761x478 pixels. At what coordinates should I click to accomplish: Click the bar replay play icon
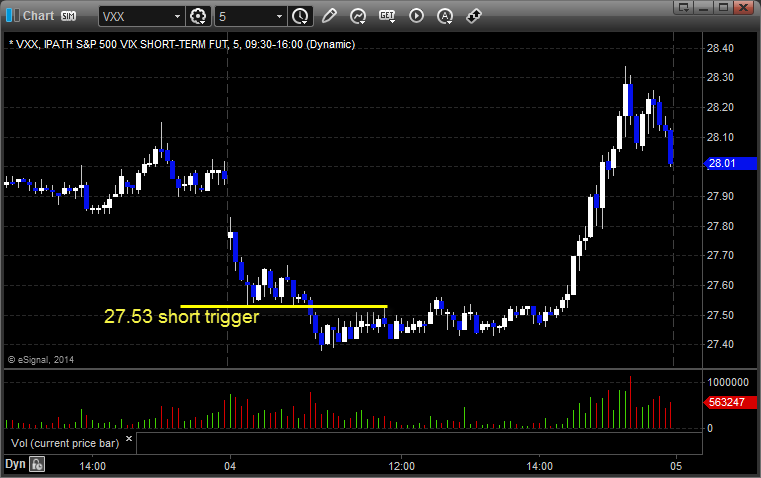[x=416, y=16]
